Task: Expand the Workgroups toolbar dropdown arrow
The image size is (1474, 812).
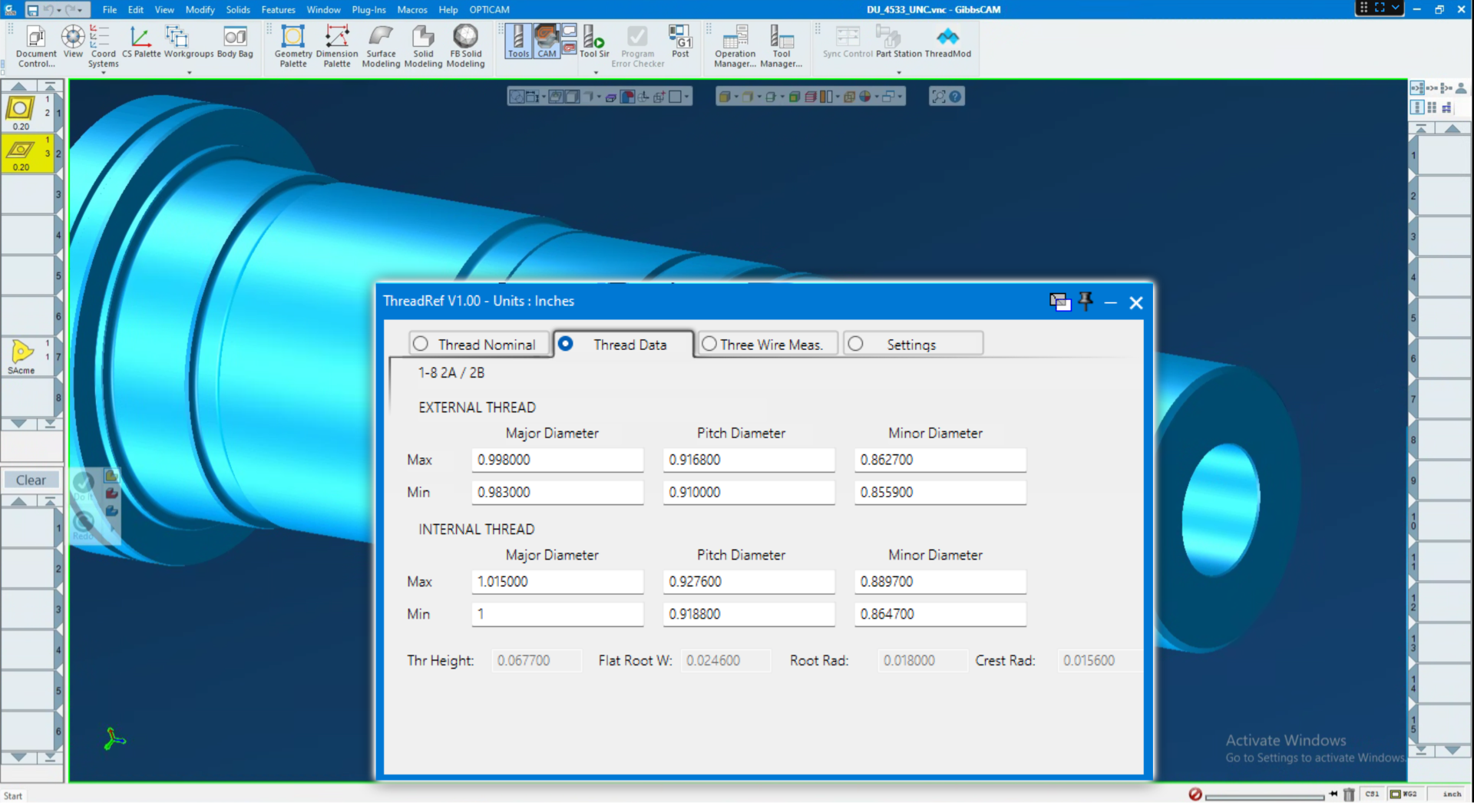Action: [x=189, y=73]
